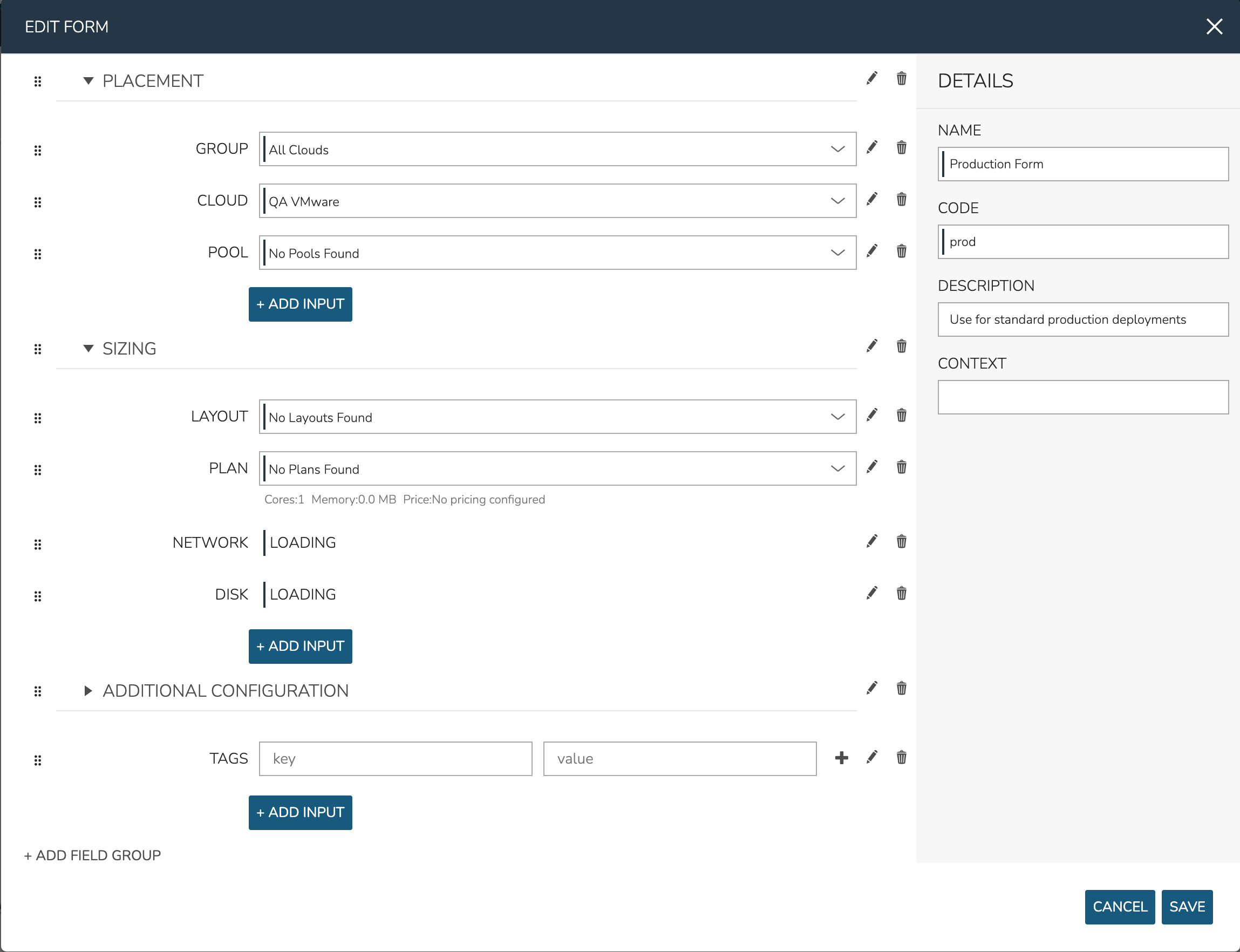Viewport: 1240px width, 952px height.
Task: Click the drag handle next to the POOL row
Action: pyautogui.click(x=38, y=254)
